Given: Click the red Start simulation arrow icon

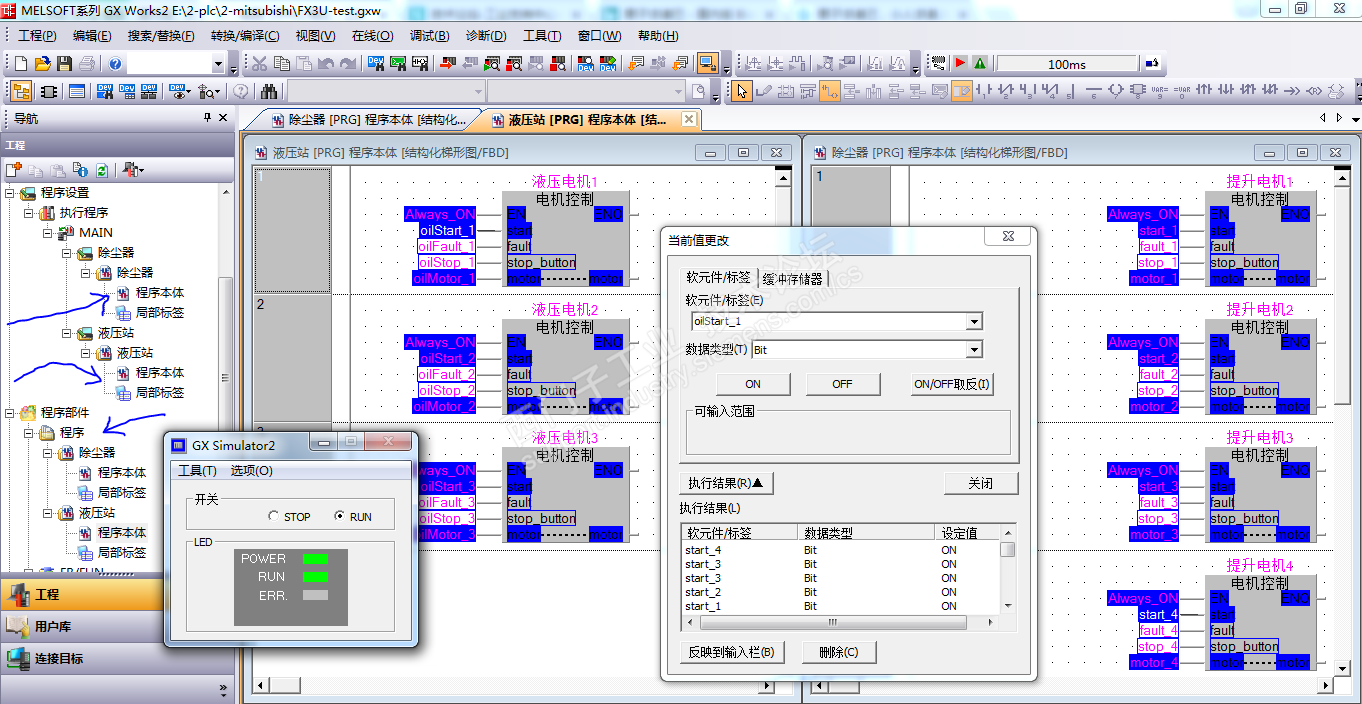Looking at the screenshot, I should (960, 64).
